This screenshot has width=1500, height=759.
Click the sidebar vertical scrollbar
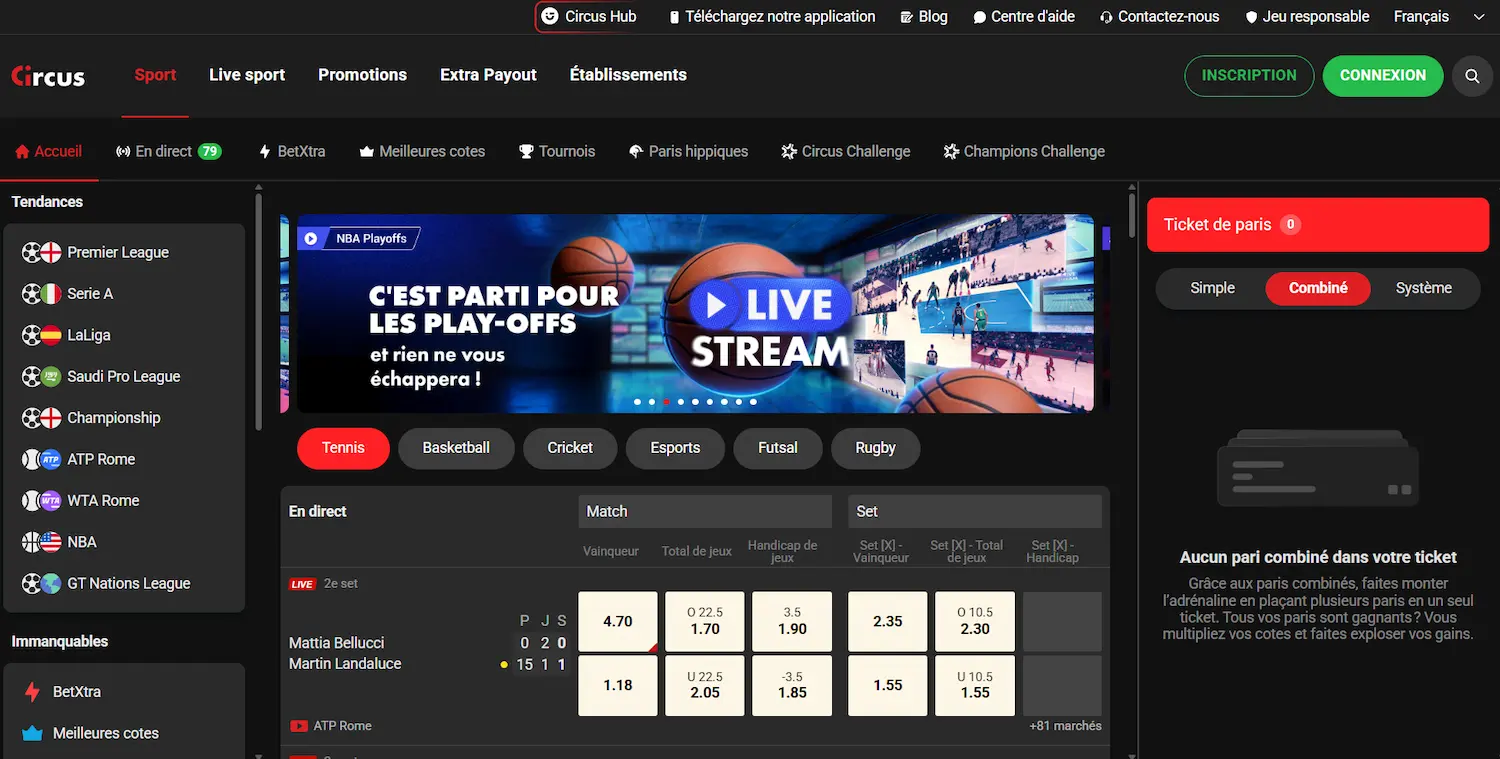coord(259,310)
